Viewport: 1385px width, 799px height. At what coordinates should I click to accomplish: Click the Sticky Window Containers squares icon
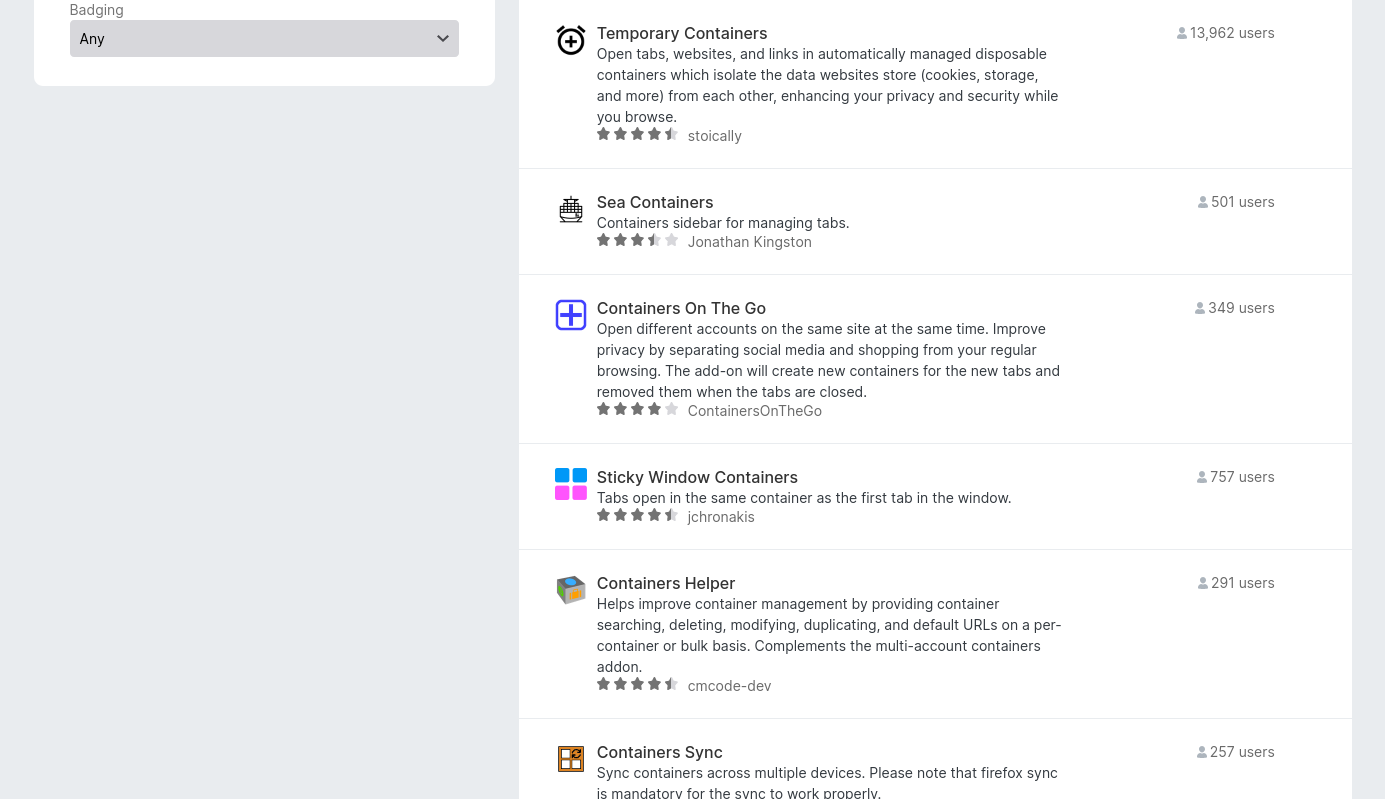coord(570,484)
